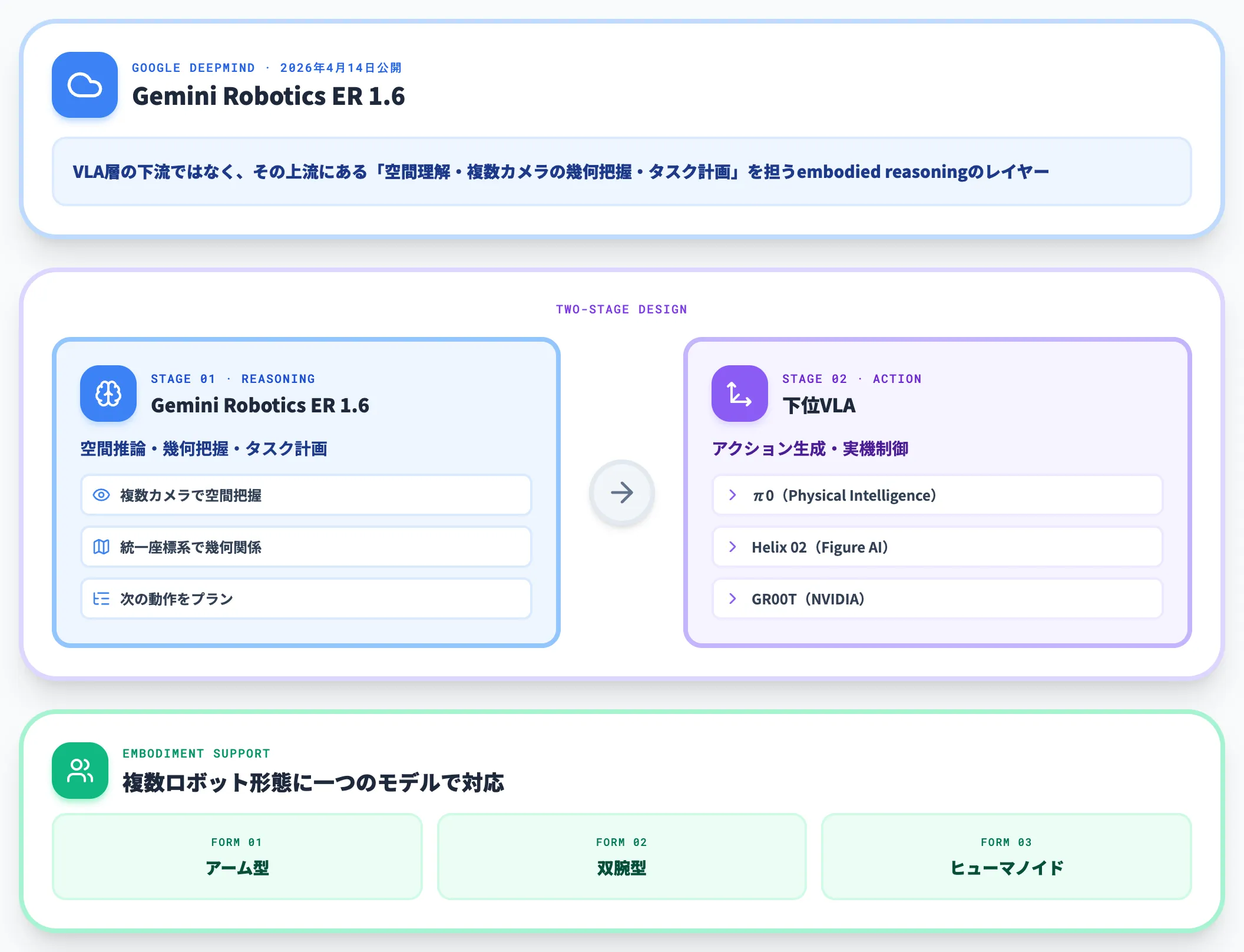Click the 下位VLA title
The image size is (1244, 952).
(819, 405)
